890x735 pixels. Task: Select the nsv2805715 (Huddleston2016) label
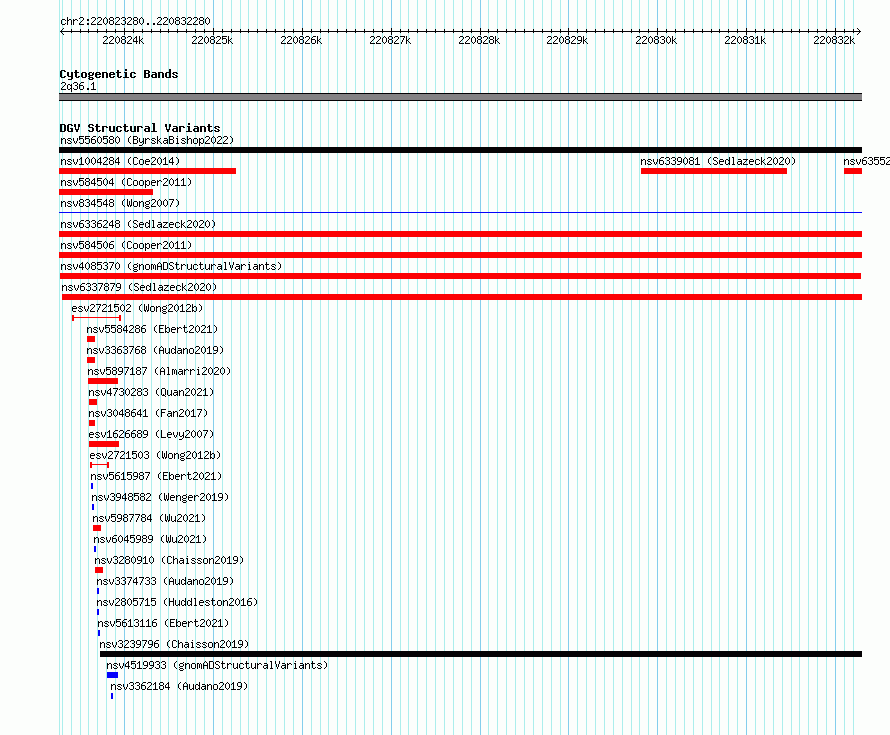[x=177, y=602]
